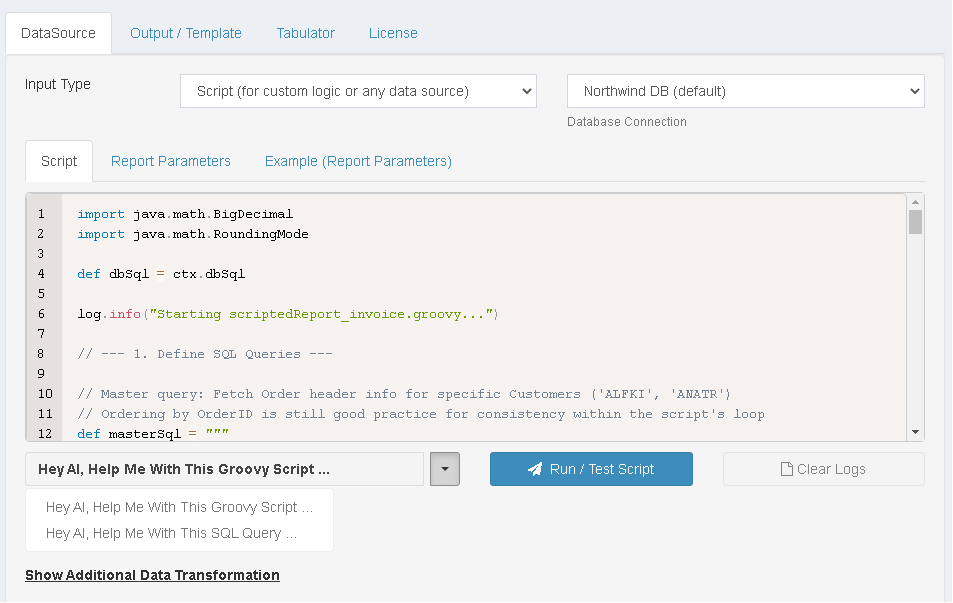Open the Example (Report Parameters) sub-tab
953x603 pixels.
(358, 161)
